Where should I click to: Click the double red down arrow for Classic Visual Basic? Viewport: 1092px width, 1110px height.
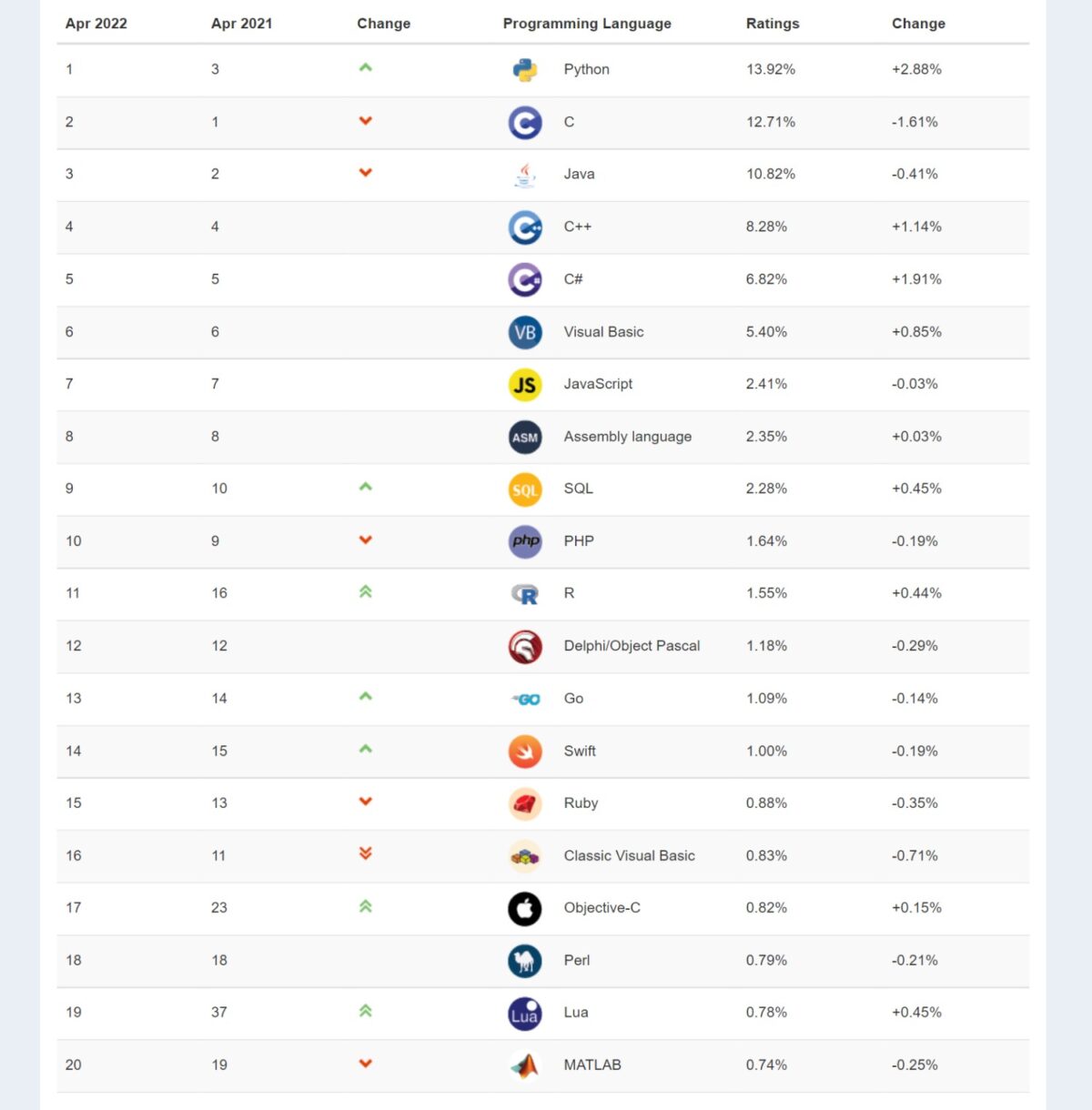tap(366, 853)
